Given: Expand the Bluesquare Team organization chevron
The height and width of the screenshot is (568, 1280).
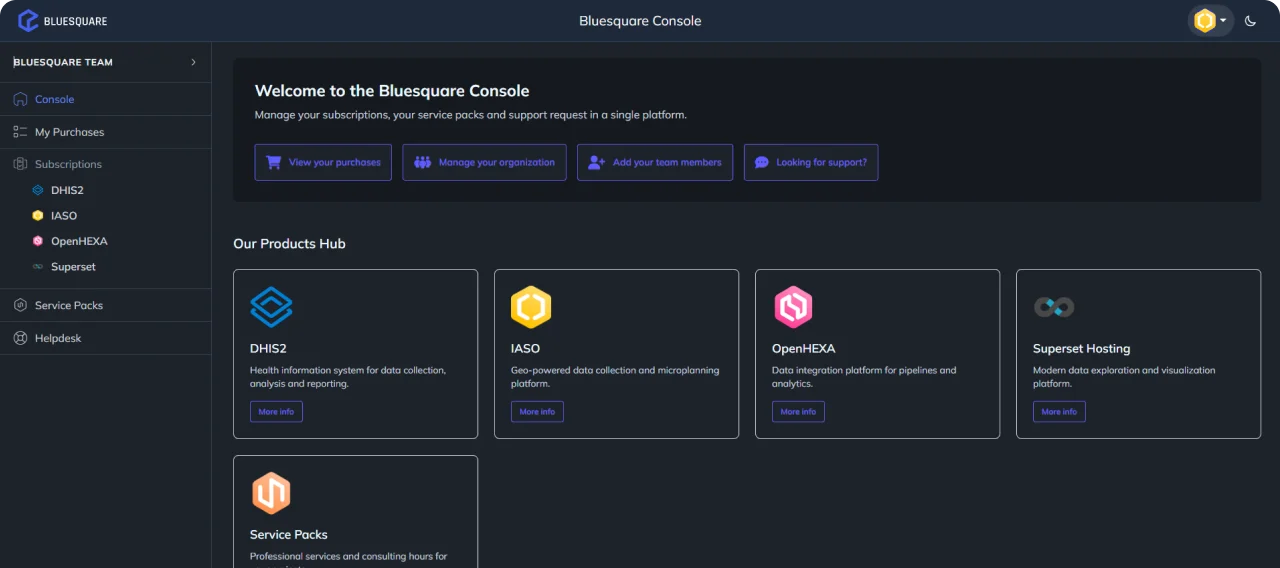Looking at the screenshot, I should 194,62.
